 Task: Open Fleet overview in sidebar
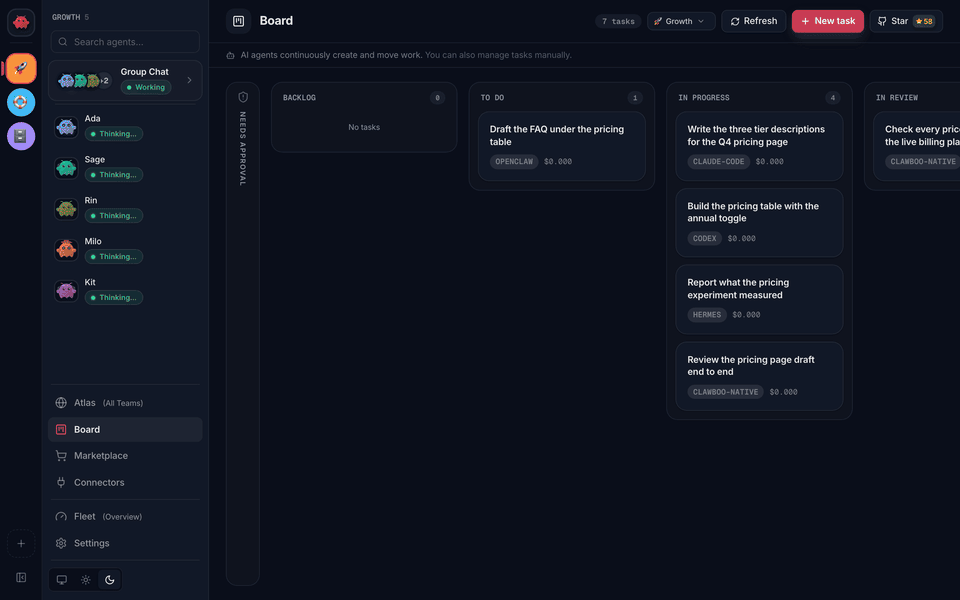click(x=125, y=517)
